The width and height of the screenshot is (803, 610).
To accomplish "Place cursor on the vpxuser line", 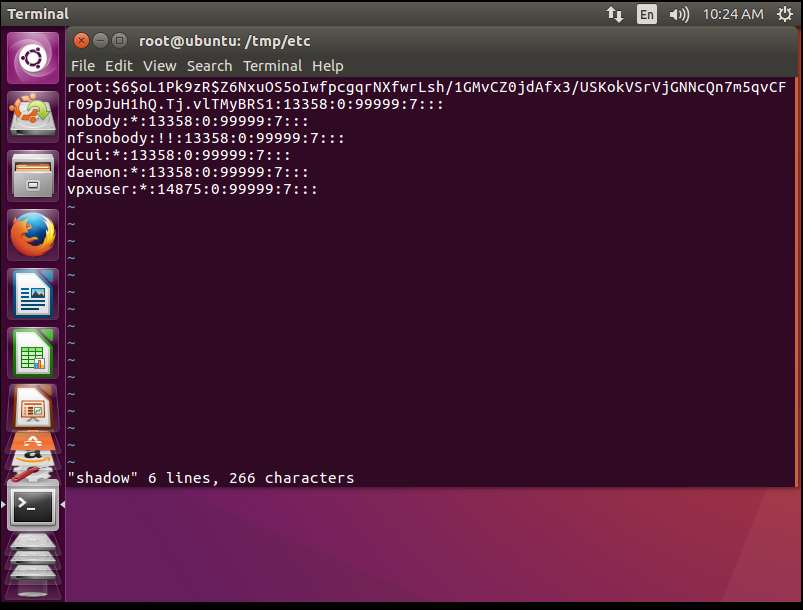I will click(192, 189).
